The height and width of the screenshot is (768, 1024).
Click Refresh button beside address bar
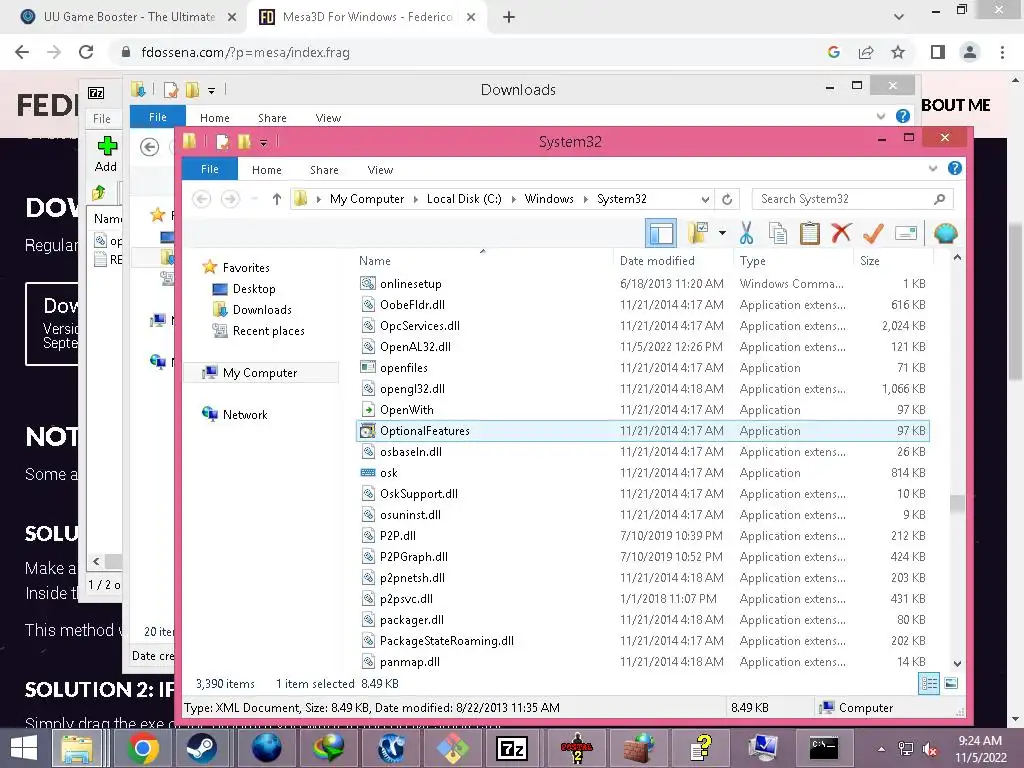click(727, 199)
